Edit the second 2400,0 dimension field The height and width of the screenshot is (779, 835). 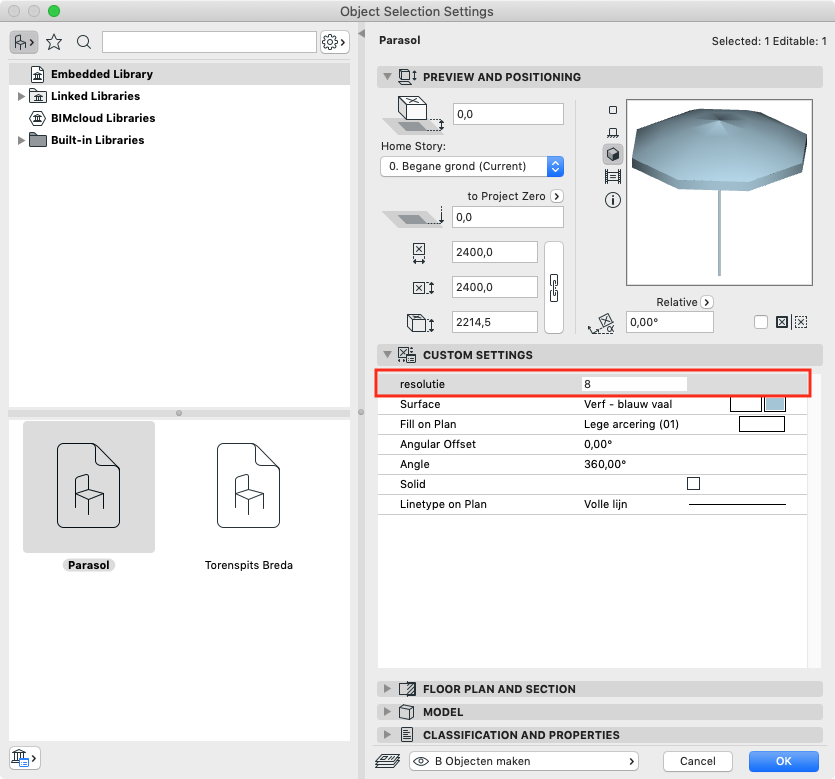[495, 287]
